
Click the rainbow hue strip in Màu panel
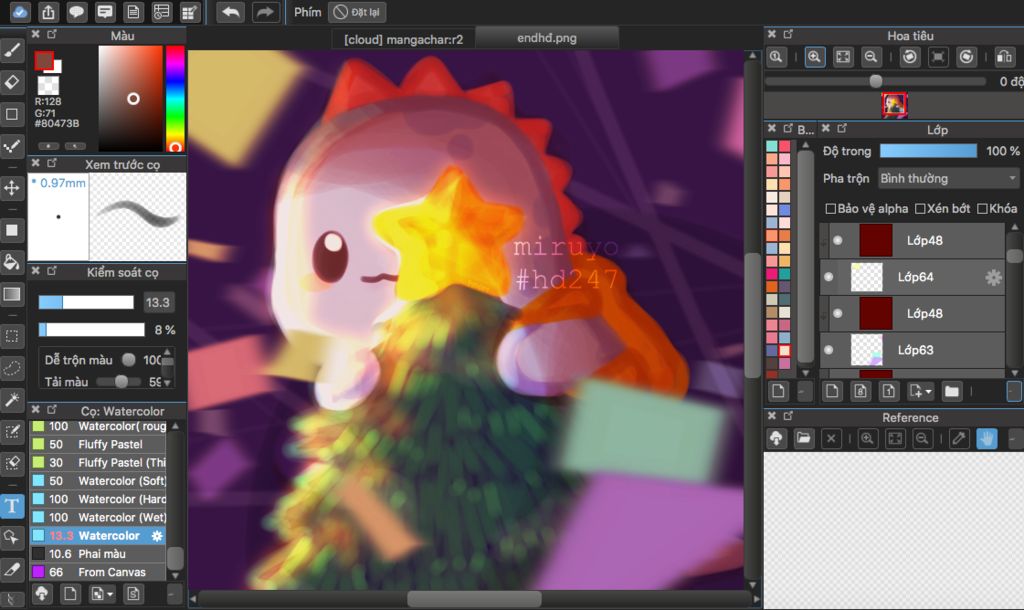coord(175,98)
